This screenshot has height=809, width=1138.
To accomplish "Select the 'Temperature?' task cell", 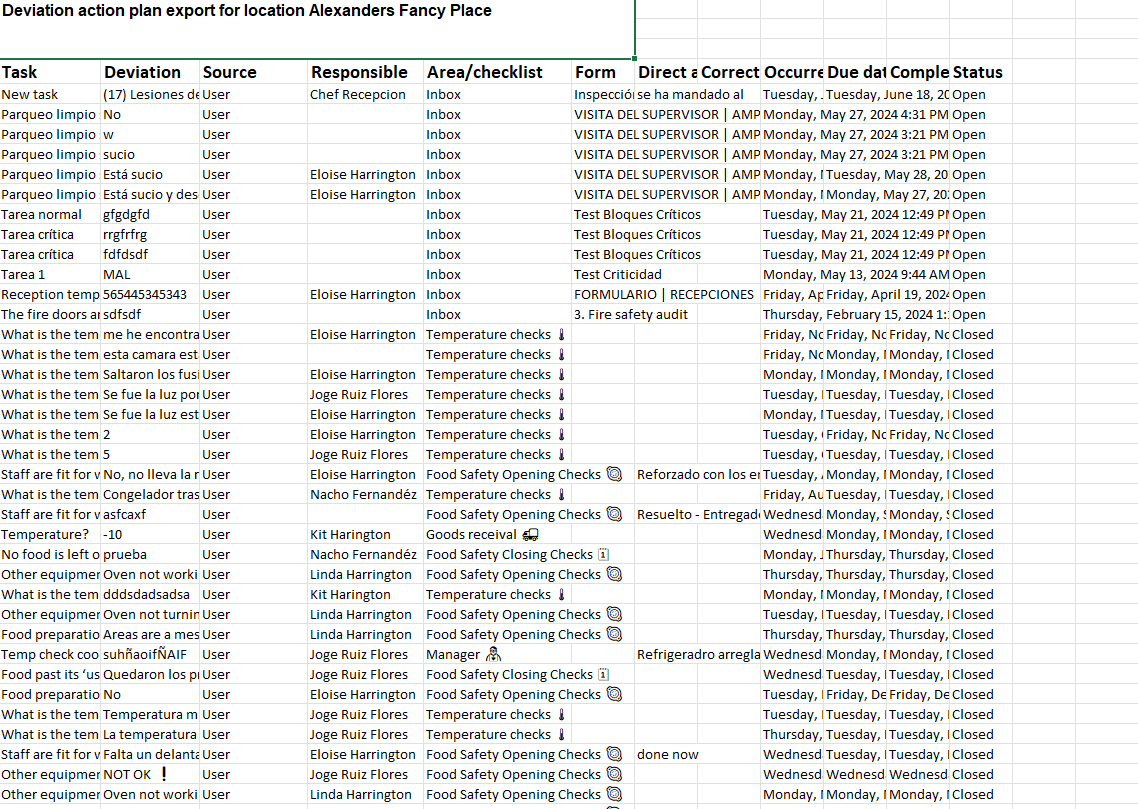I will (x=50, y=535).
